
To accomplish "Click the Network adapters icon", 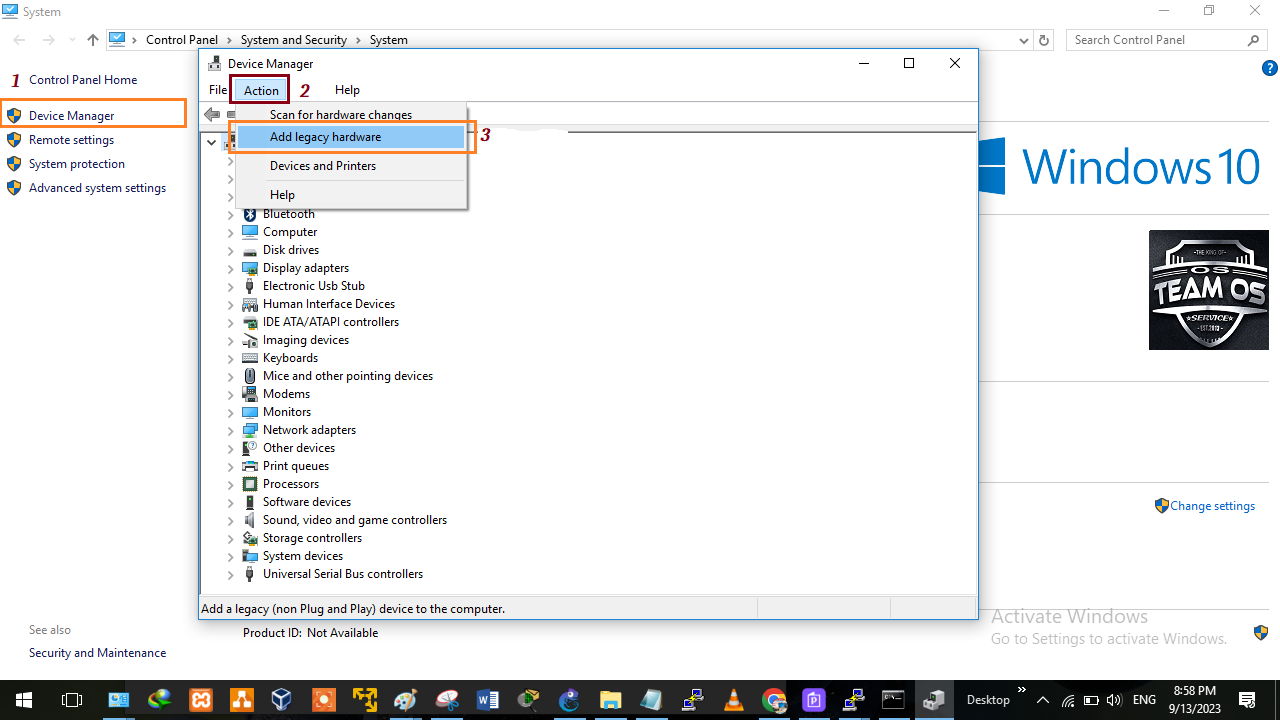I will click(x=250, y=430).
